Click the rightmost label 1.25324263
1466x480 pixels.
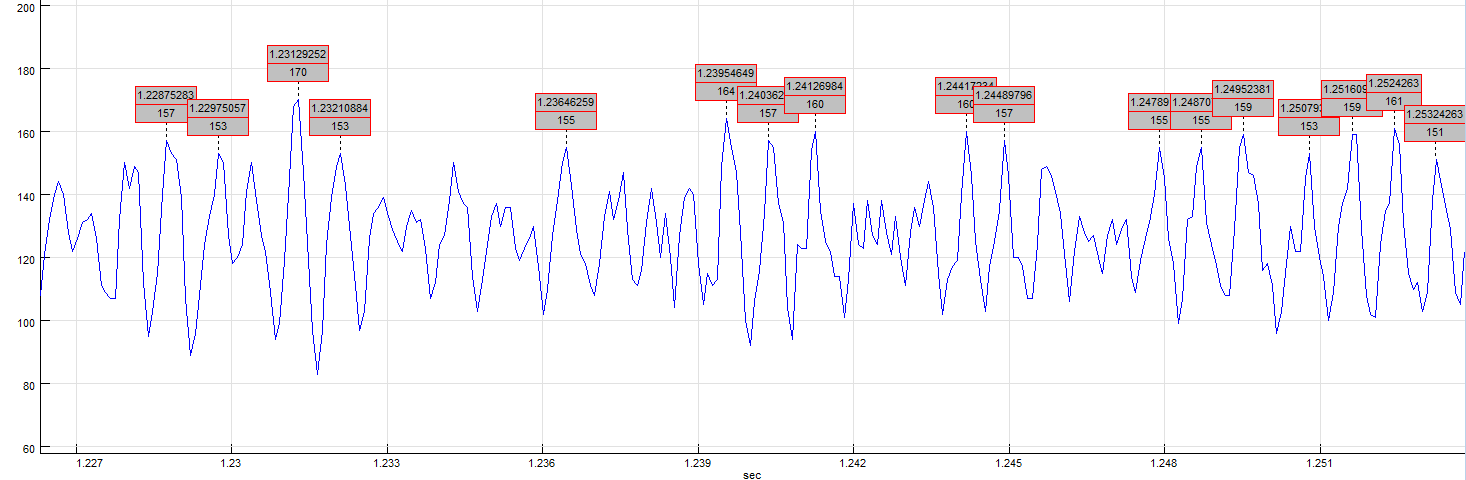coord(1435,123)
